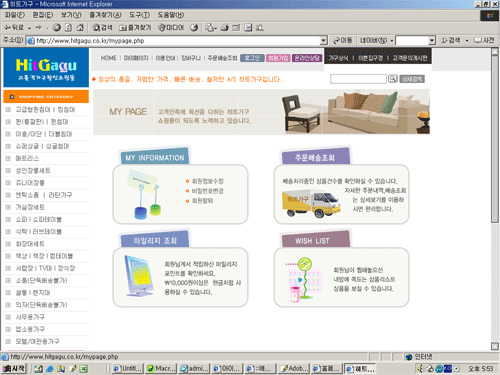Click the IE Edit page icon
This screenshot has height=375, width=500.
click(236, 28)
